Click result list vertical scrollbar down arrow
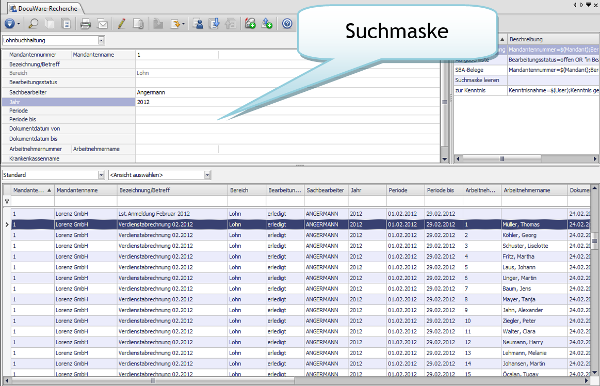 click(x=594, y=372)
